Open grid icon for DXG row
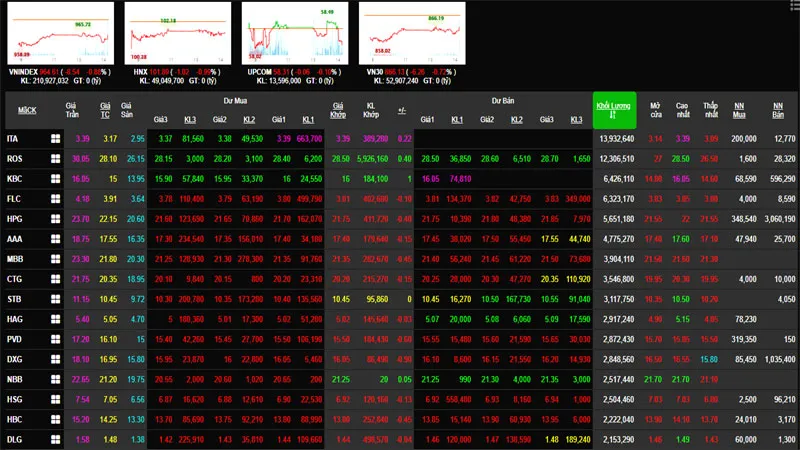The height and width of the screenshot is (450, 800). pyautogui.click(x=55, y=359)
